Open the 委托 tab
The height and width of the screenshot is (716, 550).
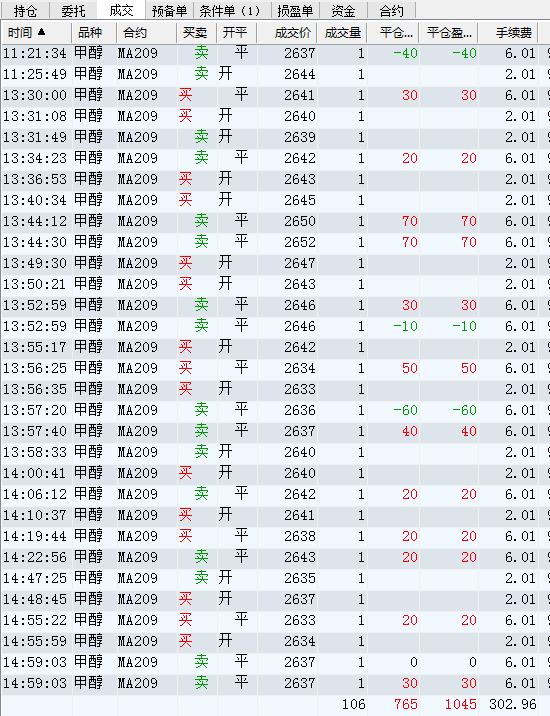point(73,11)
